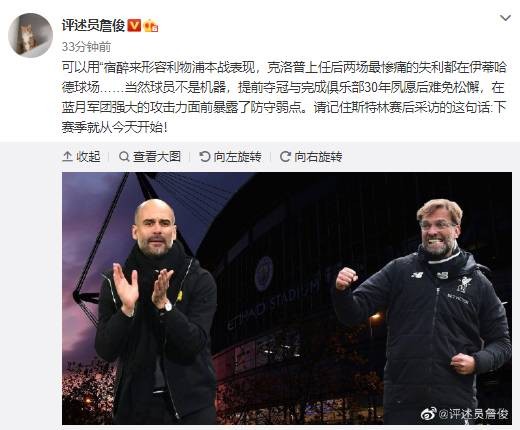The width and height of the screenshot is (520, 430).
Task: Click the magnifier icon for large view
Action: (124, 156)
